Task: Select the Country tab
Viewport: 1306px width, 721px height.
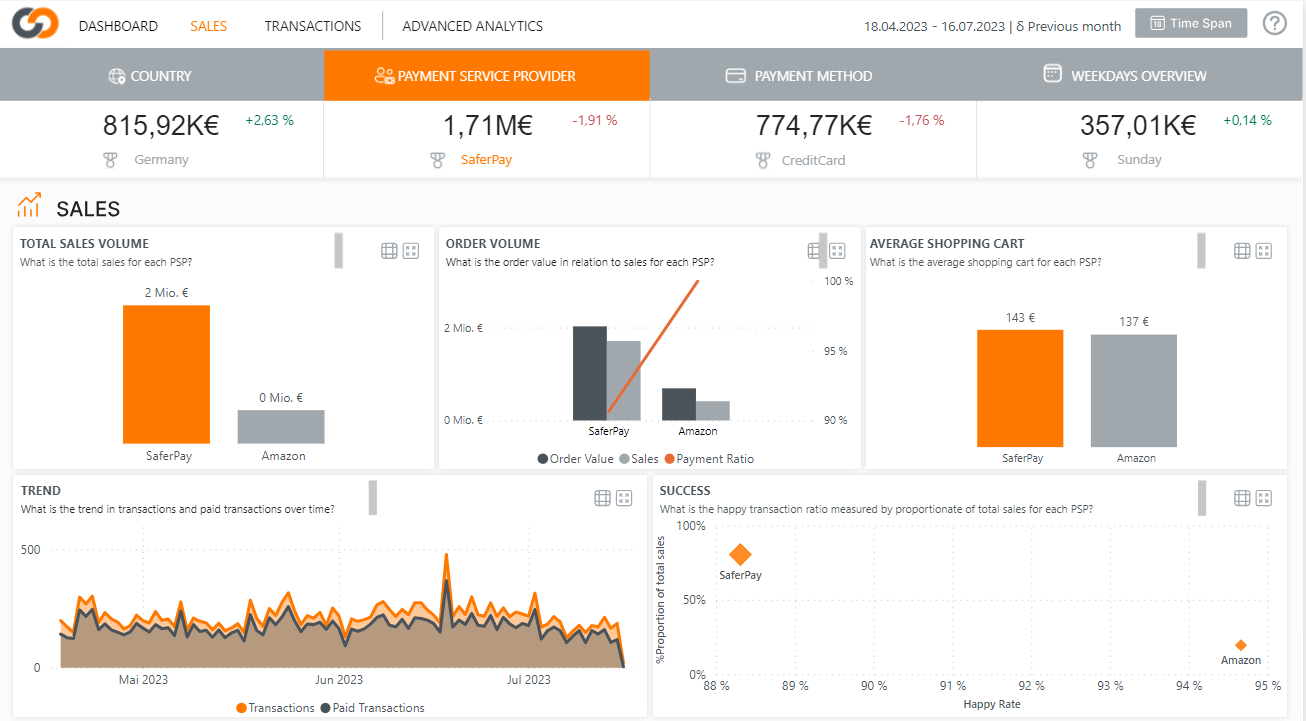Action: click(x=161, y=76)
